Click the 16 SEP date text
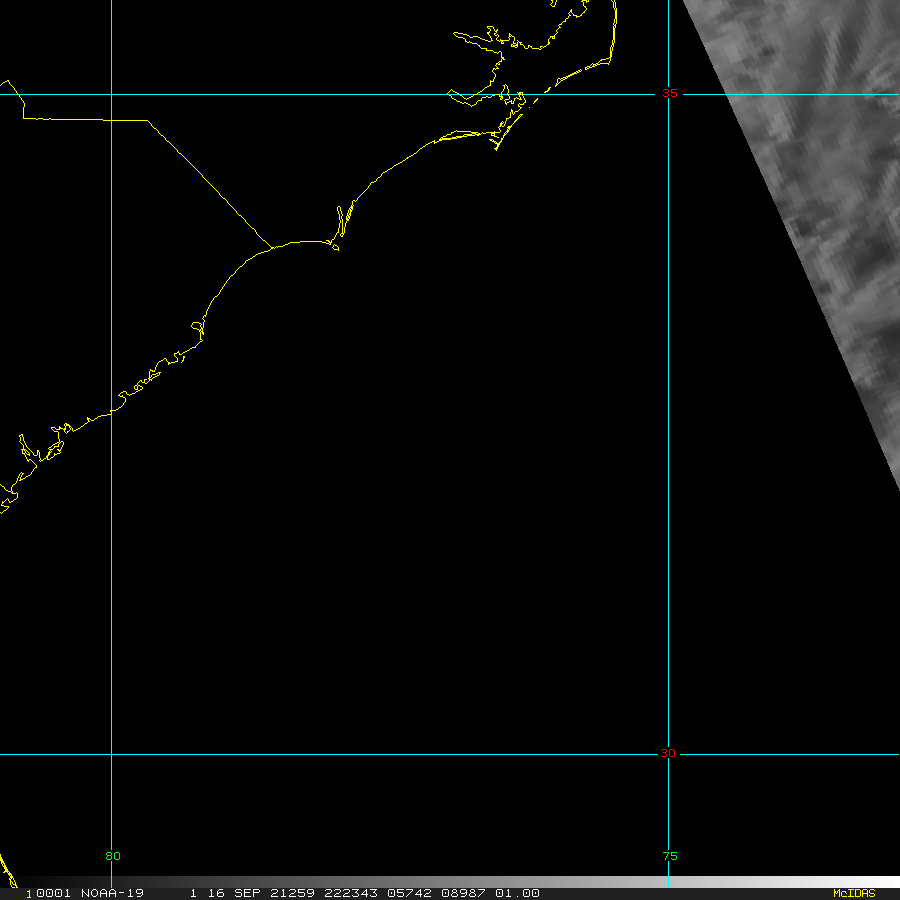 point(230,893)
